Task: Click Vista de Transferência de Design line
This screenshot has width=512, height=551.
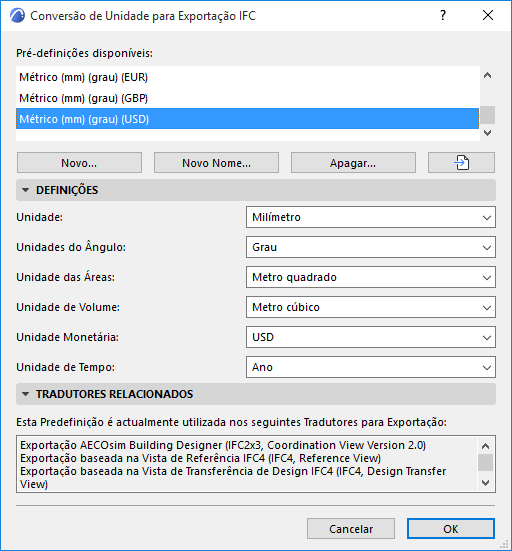Action: [x=233, y=477]
